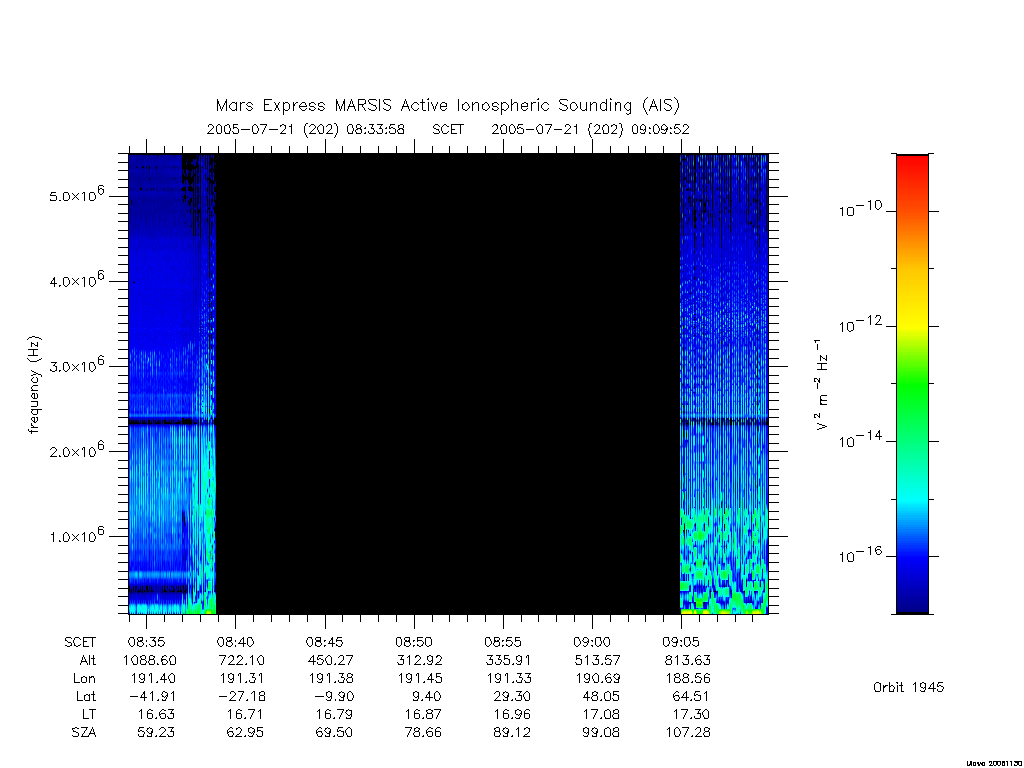Click altitude value 335.91
The image size is (1024, 768).
[508, 660]
